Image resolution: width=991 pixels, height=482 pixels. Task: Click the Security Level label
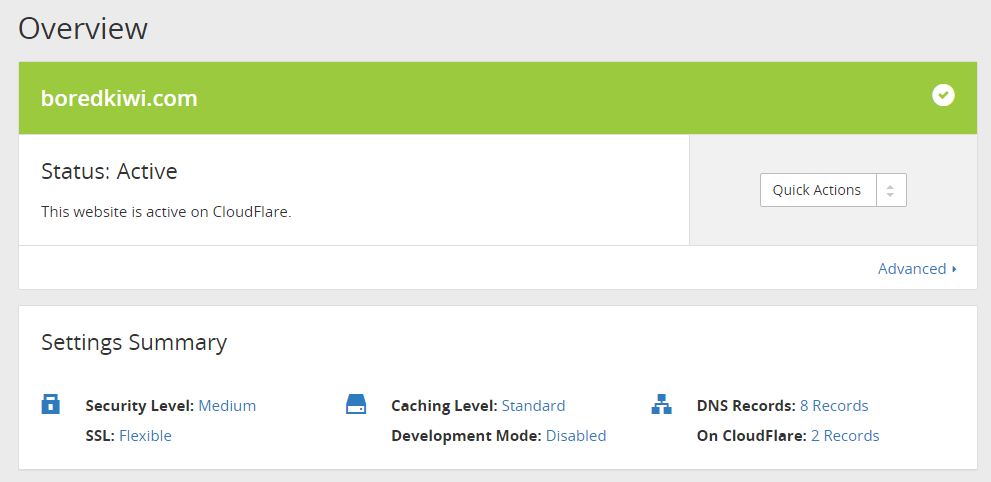coord(140,406)
